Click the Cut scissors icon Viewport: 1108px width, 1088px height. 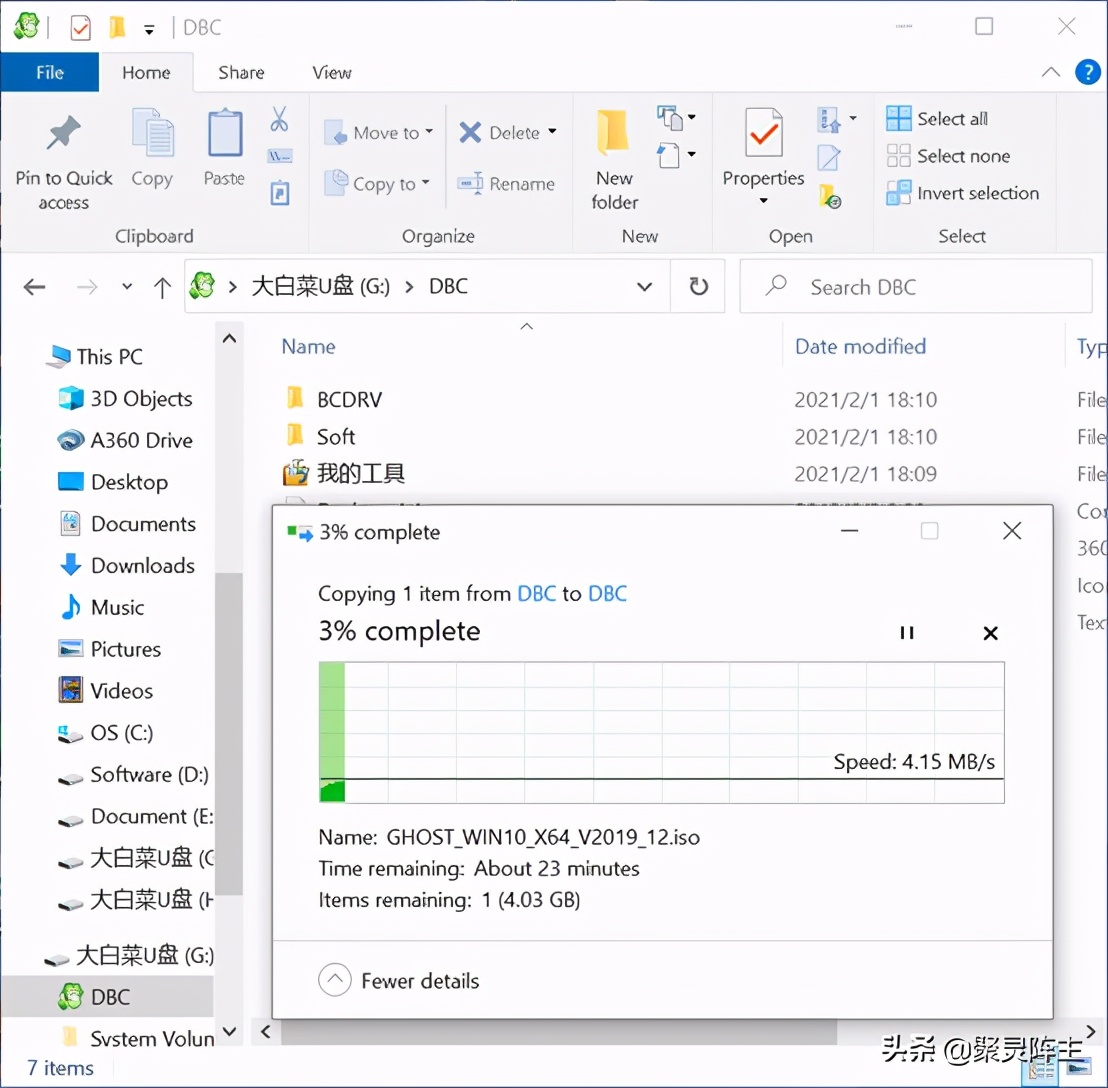pyautogui.click(x=279, y=119)
